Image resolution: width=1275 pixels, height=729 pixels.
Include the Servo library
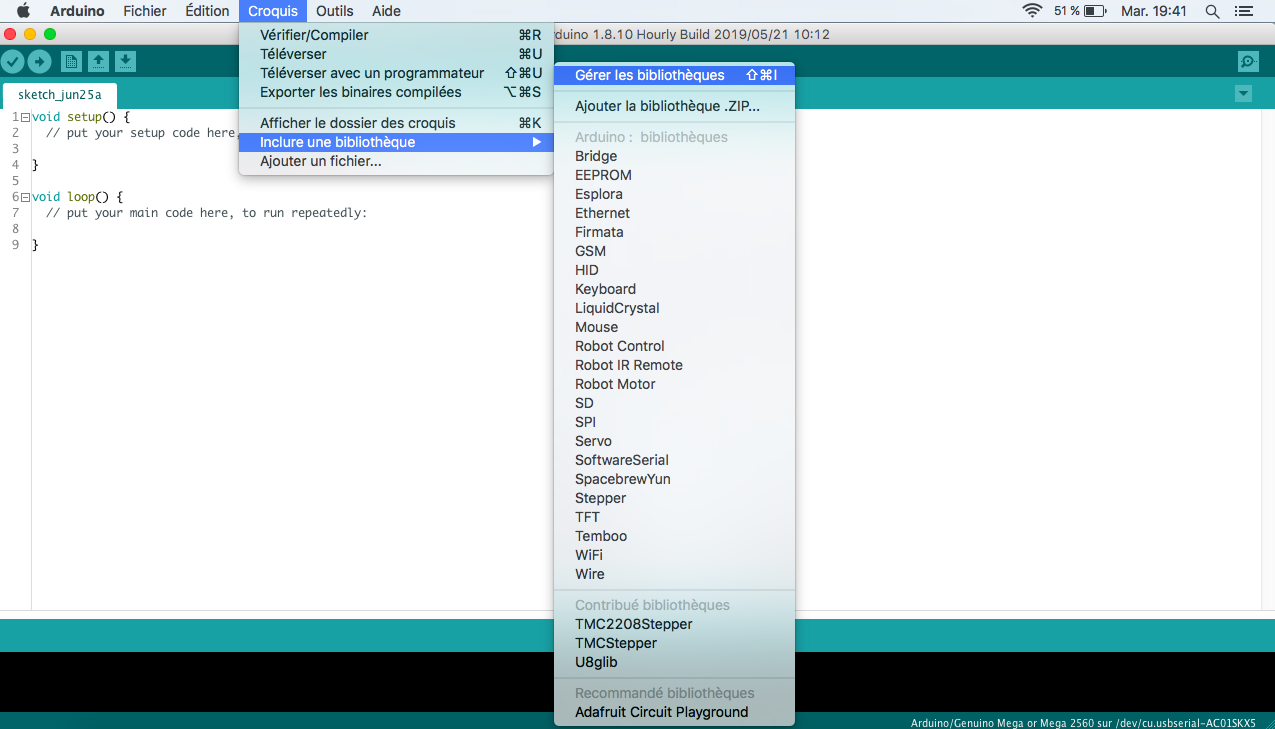(x=675, y=441)
